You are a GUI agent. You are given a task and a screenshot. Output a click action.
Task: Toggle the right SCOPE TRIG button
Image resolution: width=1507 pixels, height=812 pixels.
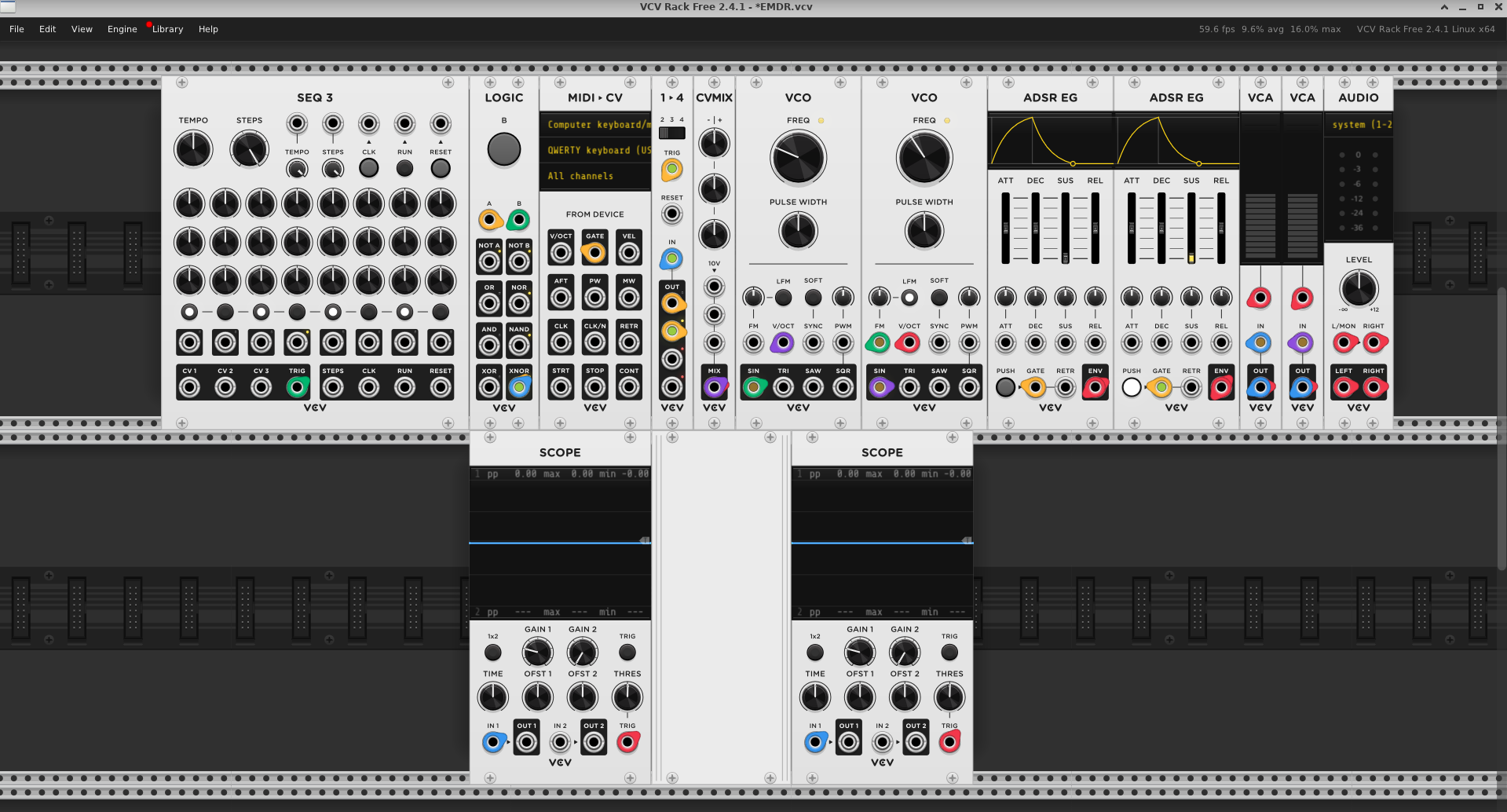coord(949,652)
